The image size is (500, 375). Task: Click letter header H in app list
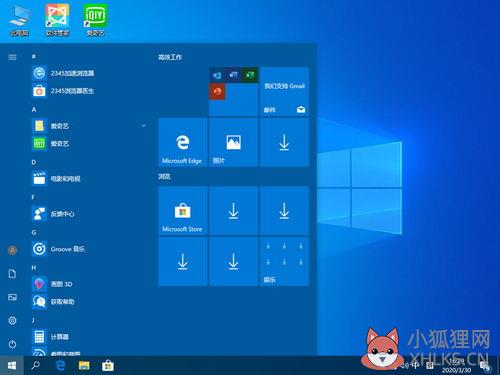tap(34, 267)
